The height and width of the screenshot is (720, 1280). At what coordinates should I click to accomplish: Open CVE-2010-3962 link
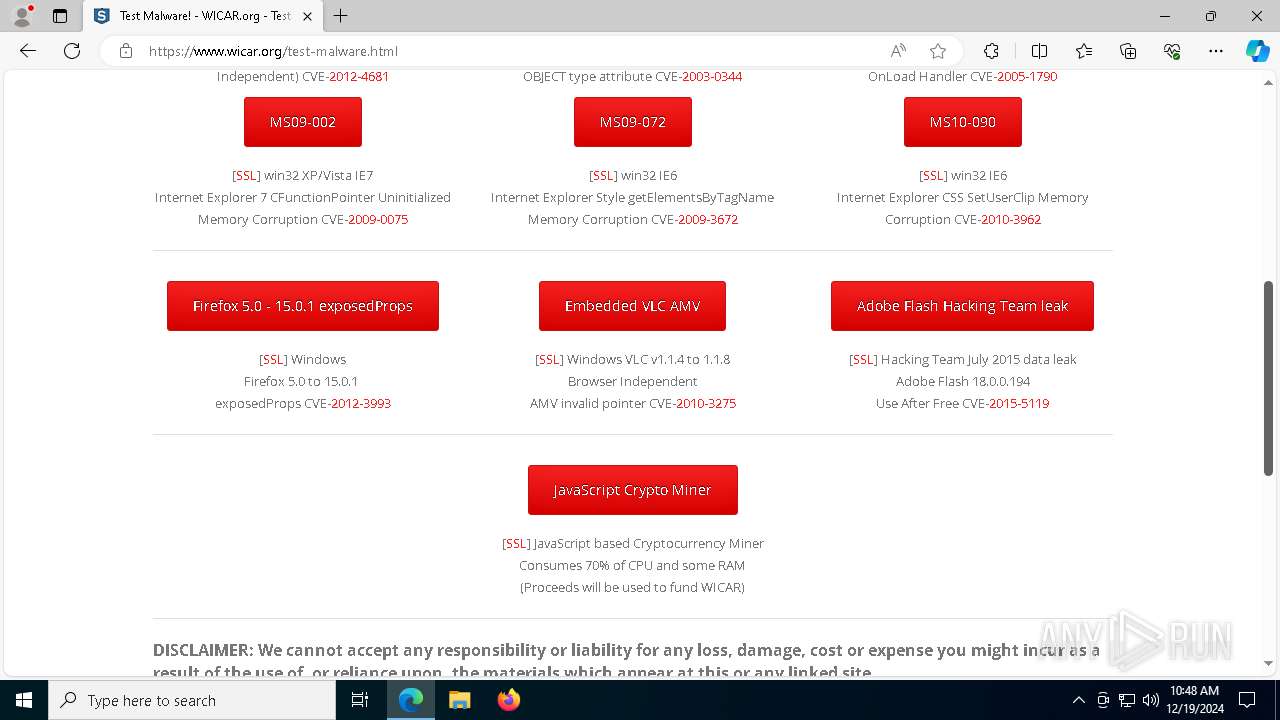click(1011, 219)
